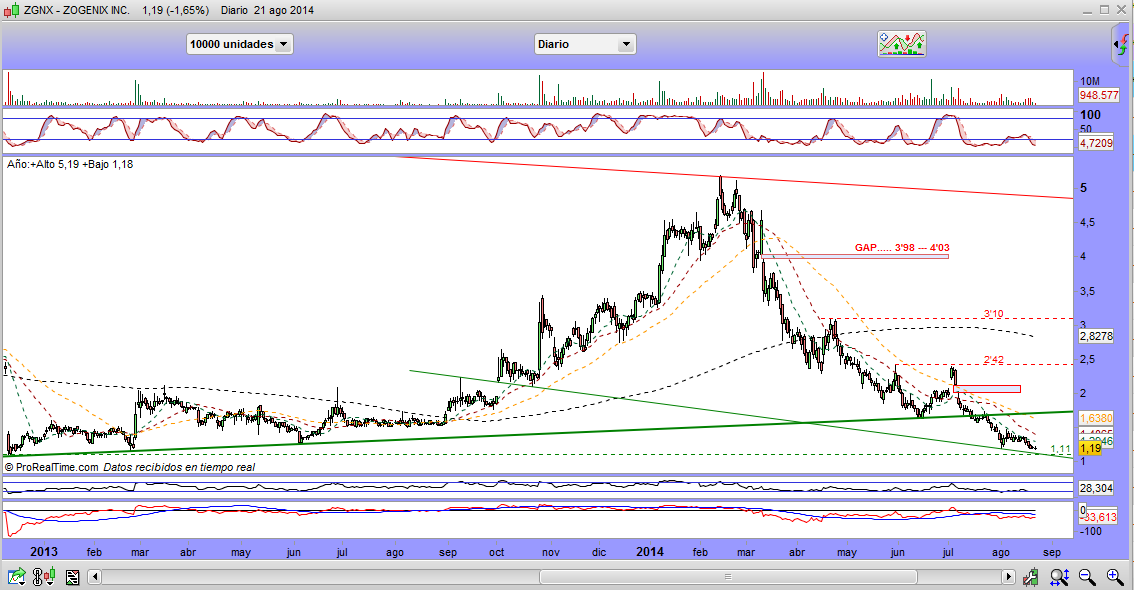Viewport: 1134px width, 590px height.
Task: Click the zoom out magnifier icon
Action: (1087, 577)
